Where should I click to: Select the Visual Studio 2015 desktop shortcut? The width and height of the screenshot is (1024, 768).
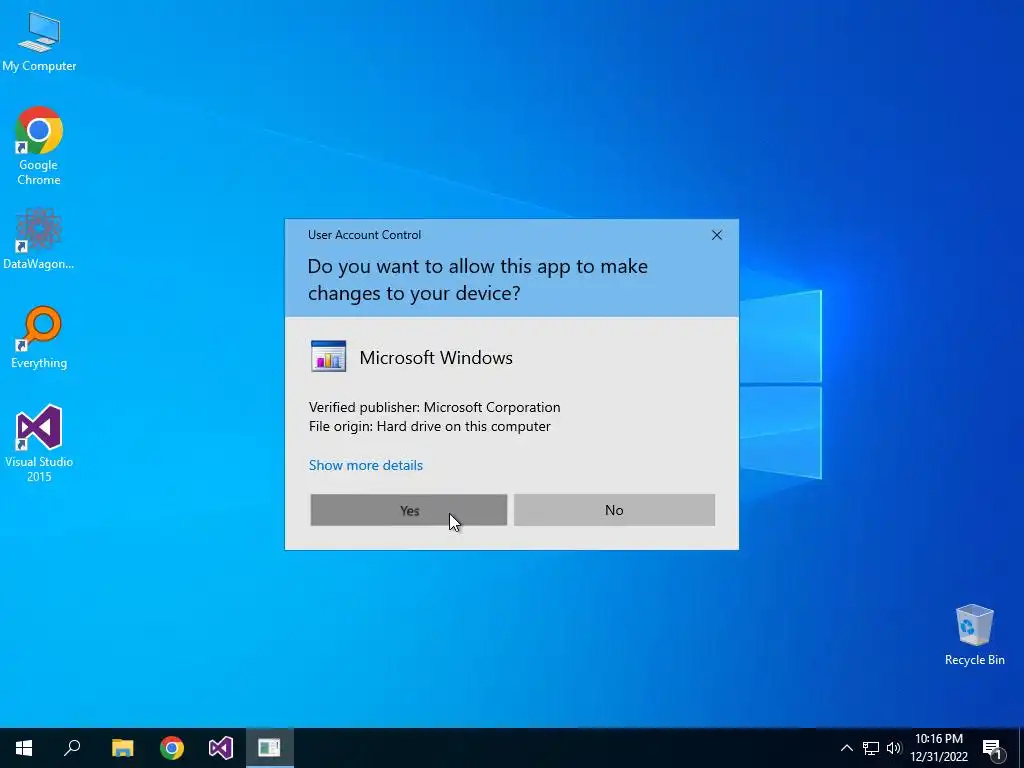pos(39,443)
